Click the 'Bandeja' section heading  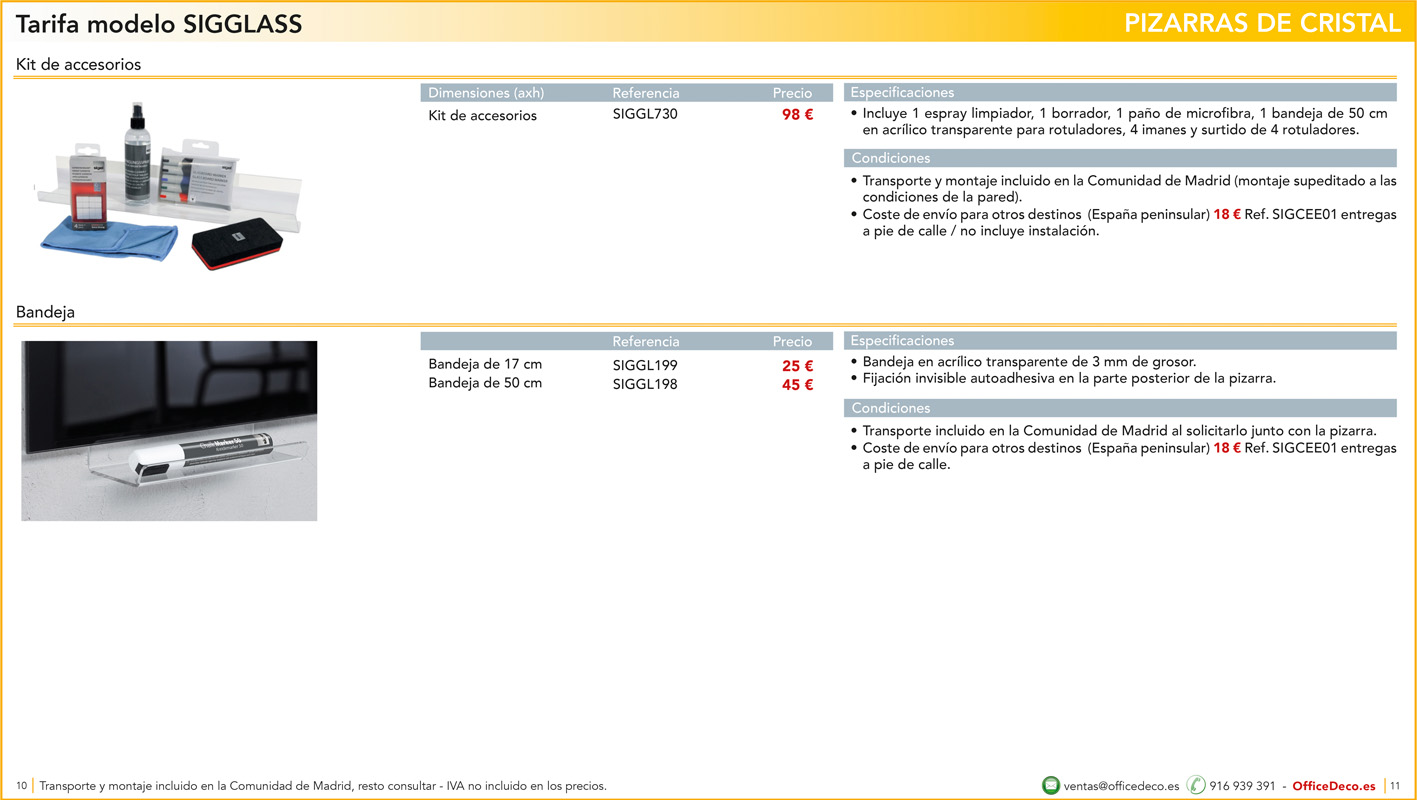[x=45, y=312]
